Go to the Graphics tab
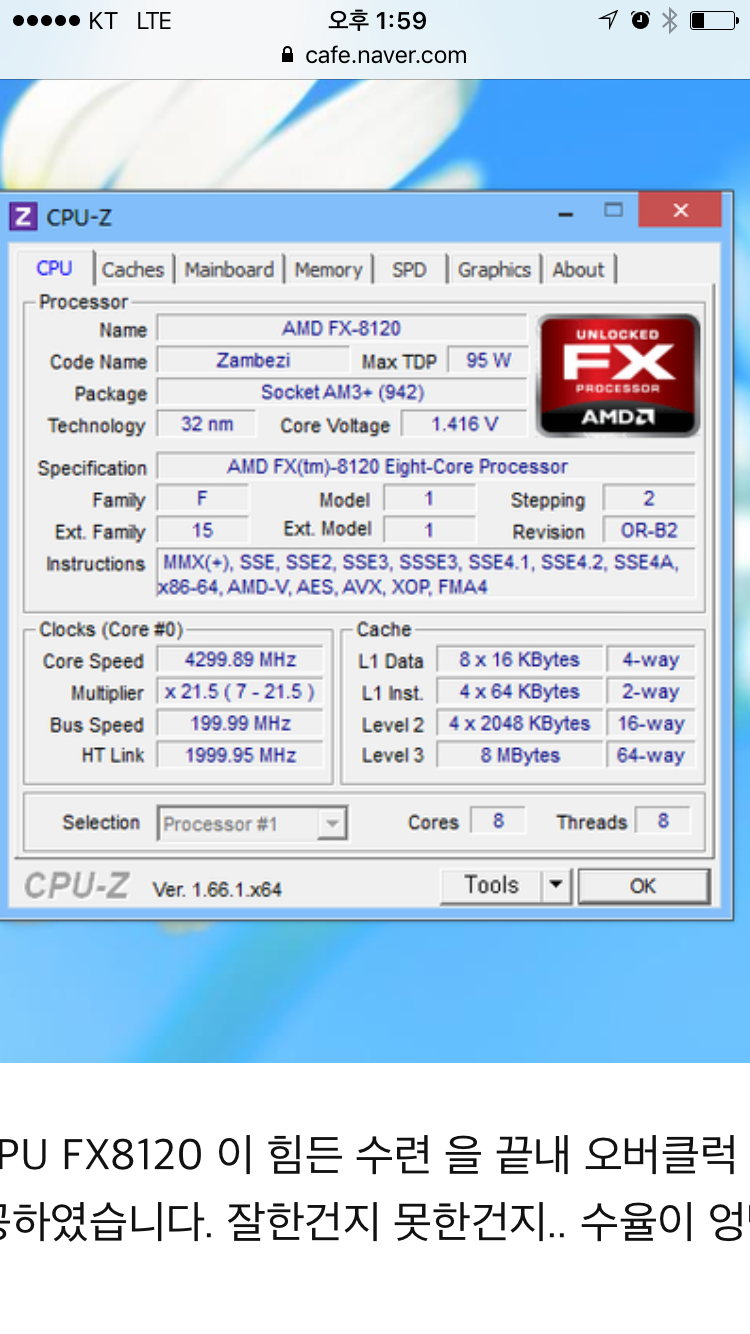750x1334 pixels. point(494,270)
